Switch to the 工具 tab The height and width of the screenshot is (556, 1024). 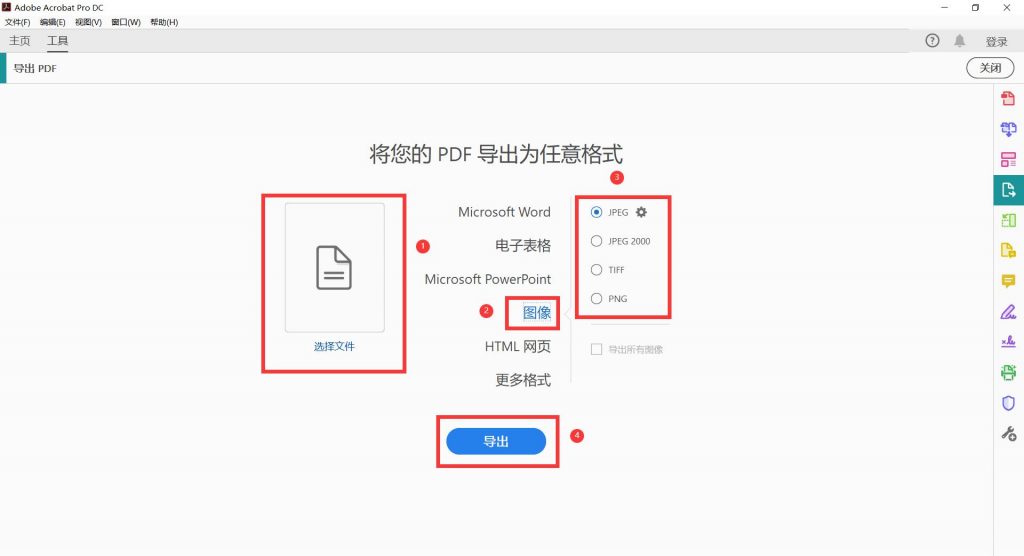[57, 41]
